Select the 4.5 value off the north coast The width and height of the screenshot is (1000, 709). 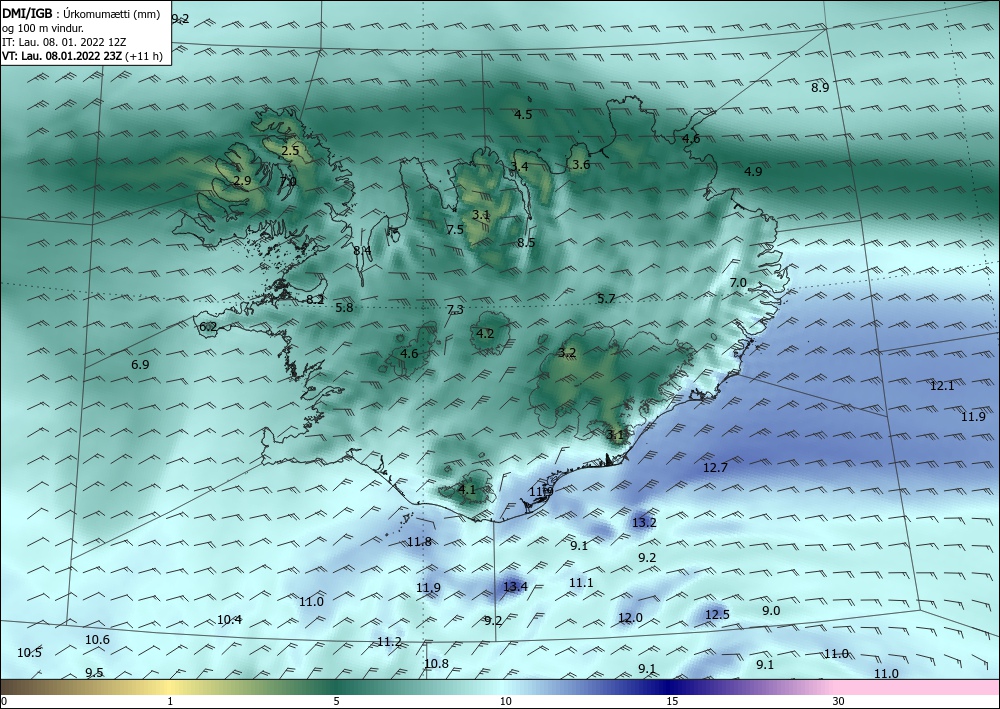523,115
